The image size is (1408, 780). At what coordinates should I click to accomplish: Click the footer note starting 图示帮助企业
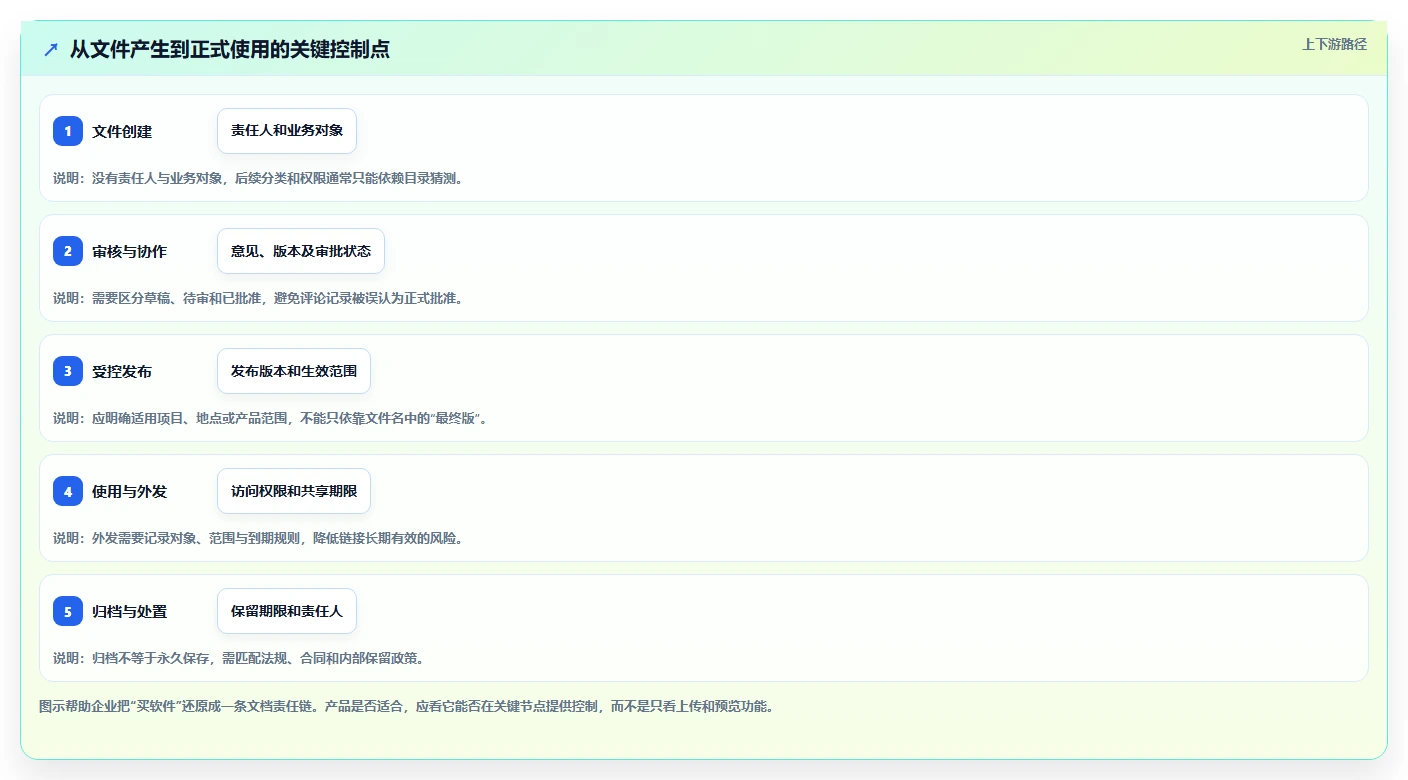coord(407,706)
